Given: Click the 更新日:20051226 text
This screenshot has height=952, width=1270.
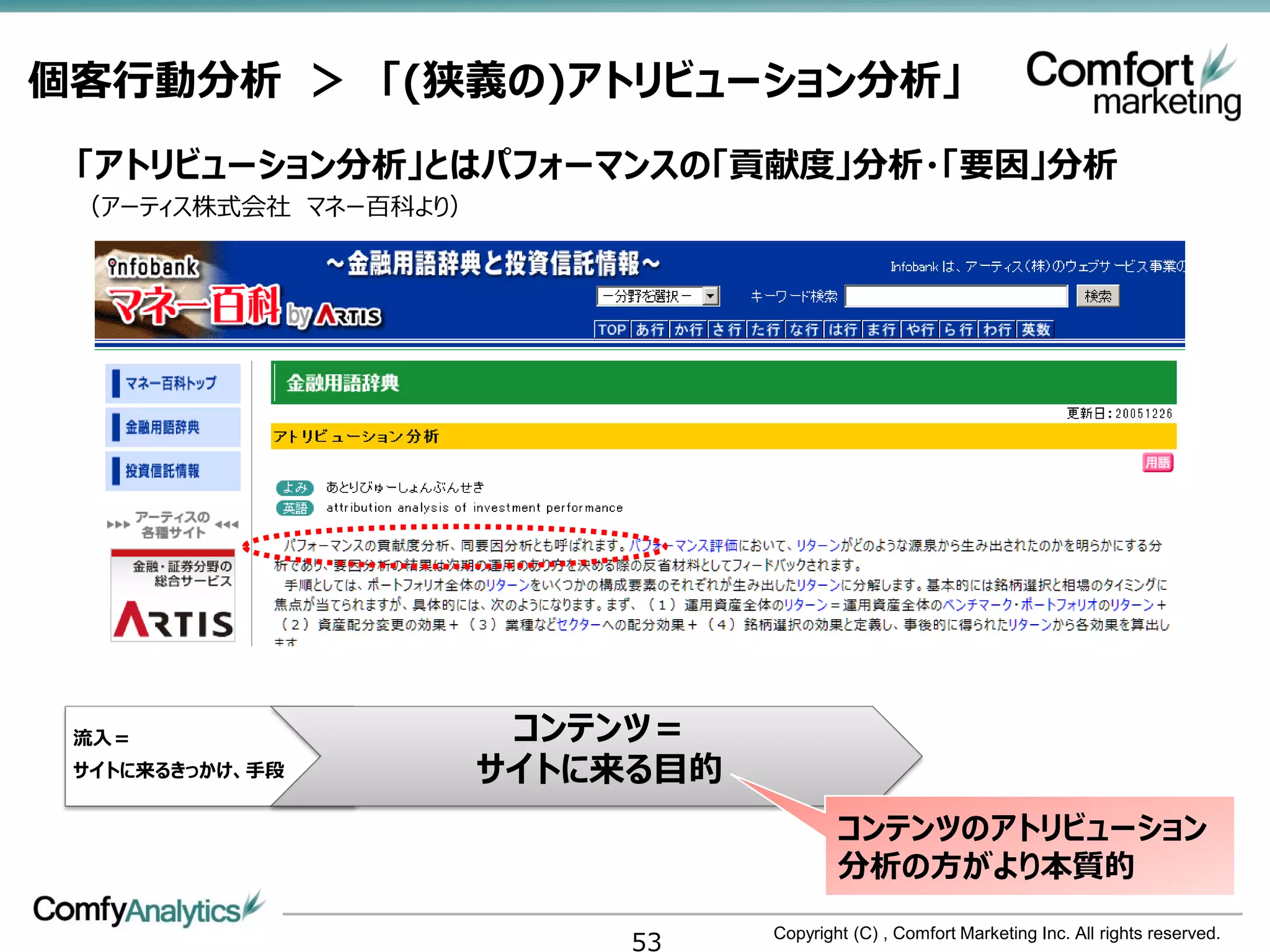Looking at the screenshot, I should coord(1119,413).
